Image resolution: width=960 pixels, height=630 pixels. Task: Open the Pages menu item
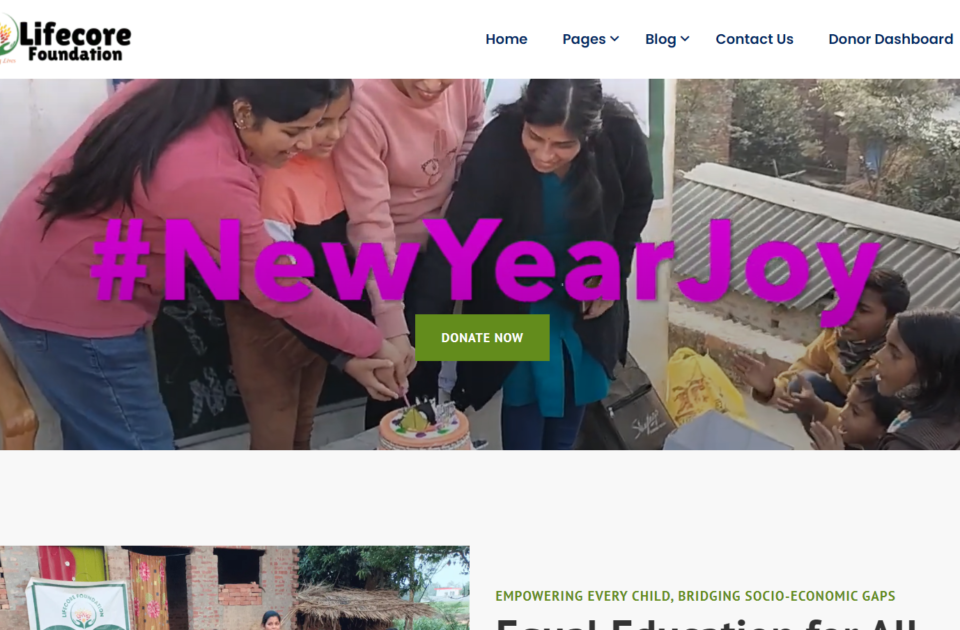pos(584,39)
